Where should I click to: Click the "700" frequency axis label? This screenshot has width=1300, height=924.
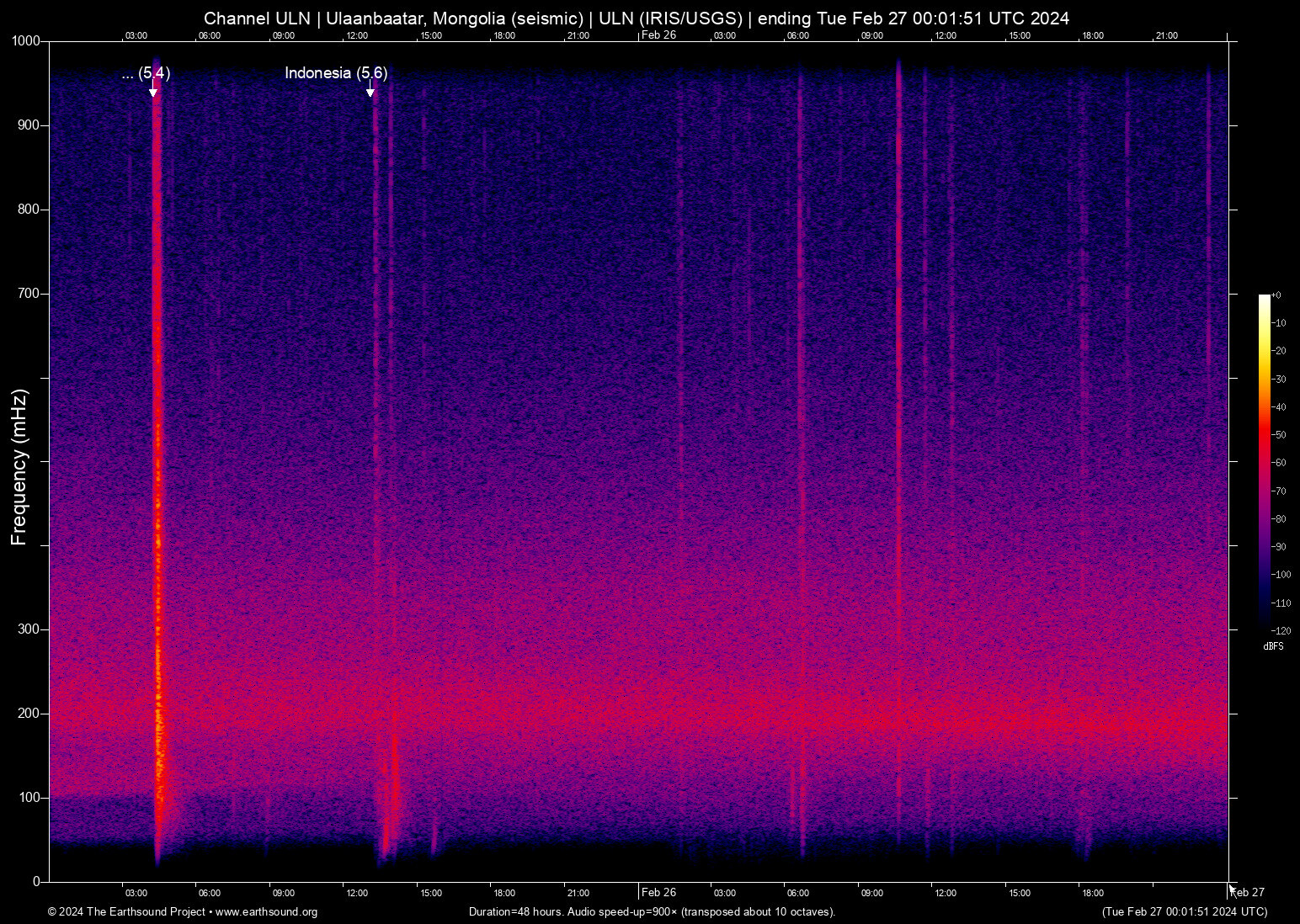click(x=29, y=294)
